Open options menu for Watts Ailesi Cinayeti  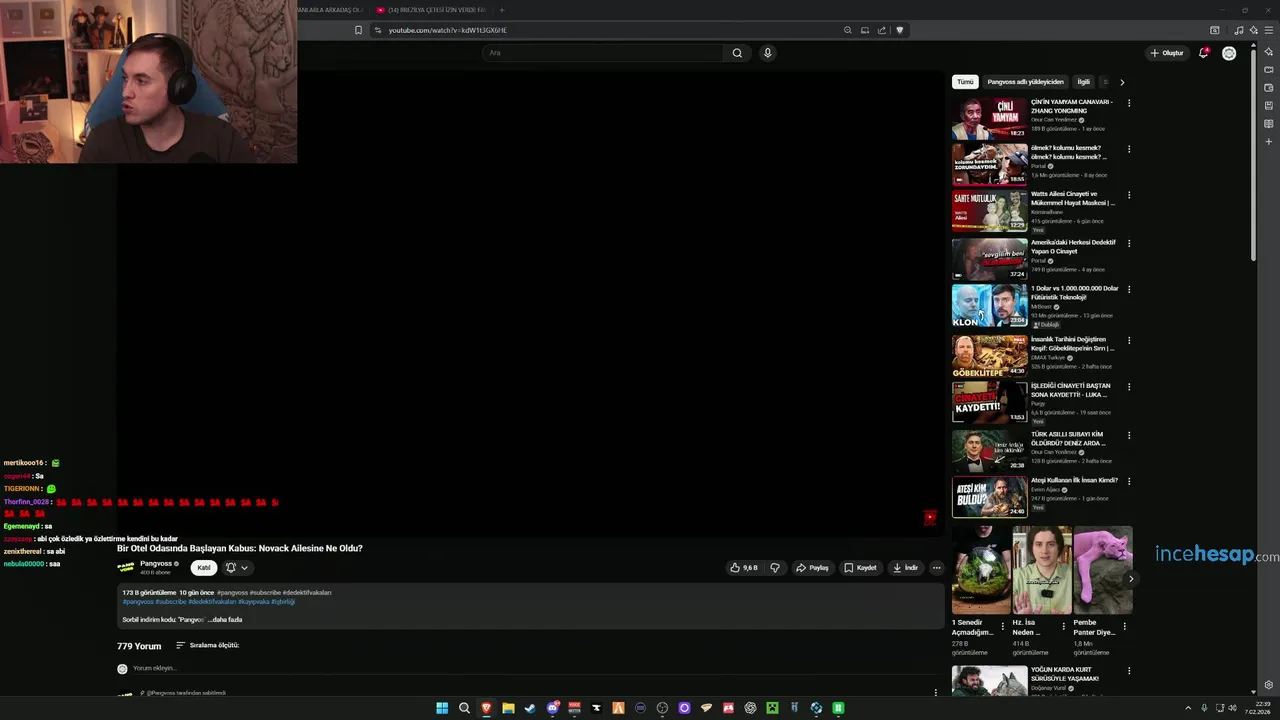point(1129,195)
